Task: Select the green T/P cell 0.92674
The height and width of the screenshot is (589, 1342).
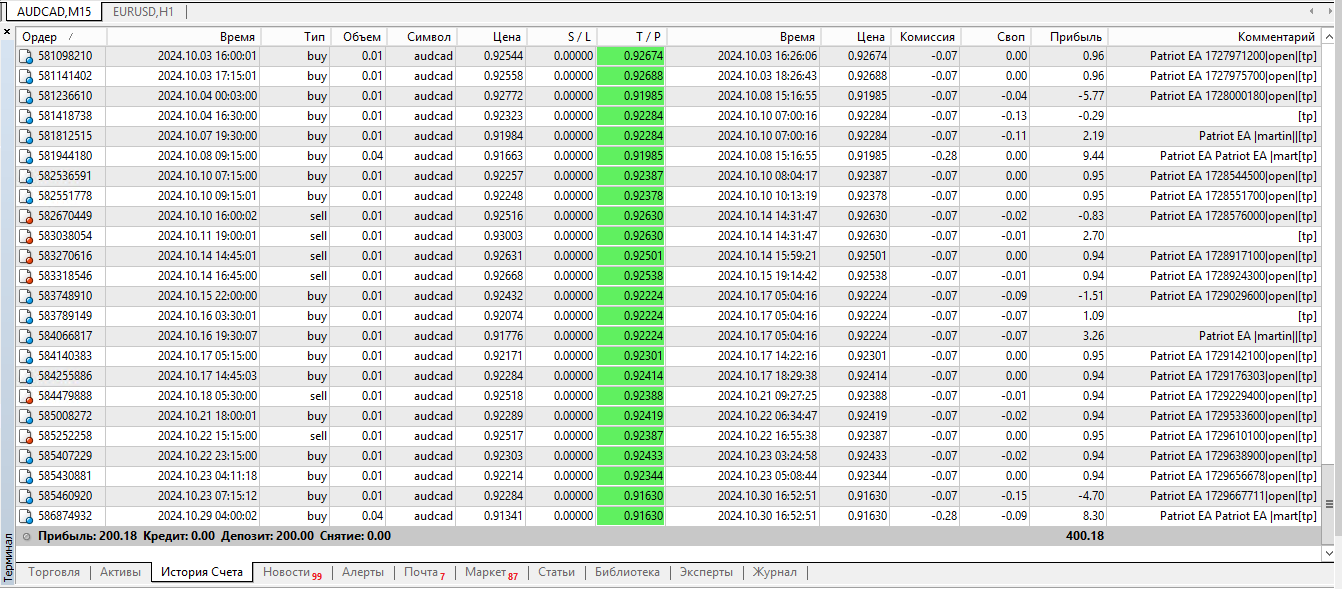Action: (631, 56)
